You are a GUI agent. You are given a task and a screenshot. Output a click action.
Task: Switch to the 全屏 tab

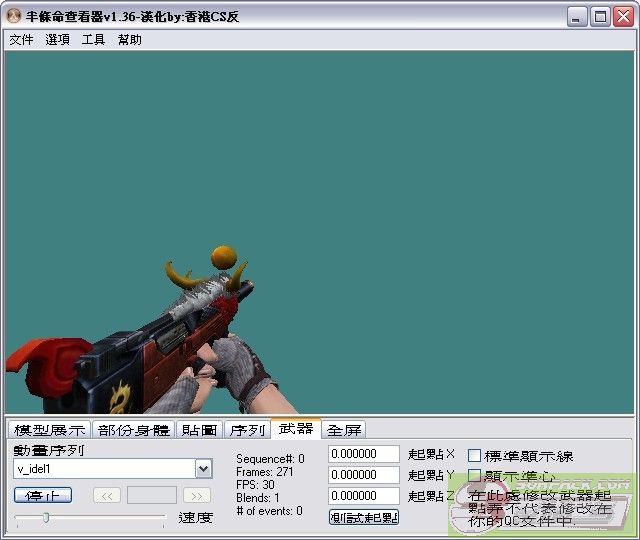[344, 430]
